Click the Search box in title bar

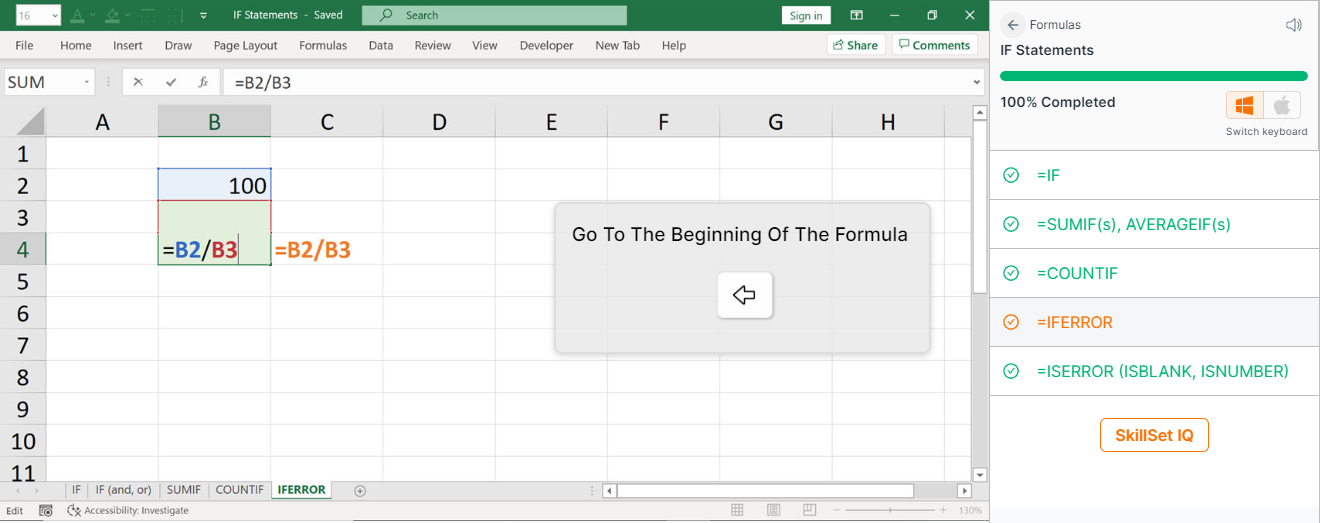click(494, 15)
